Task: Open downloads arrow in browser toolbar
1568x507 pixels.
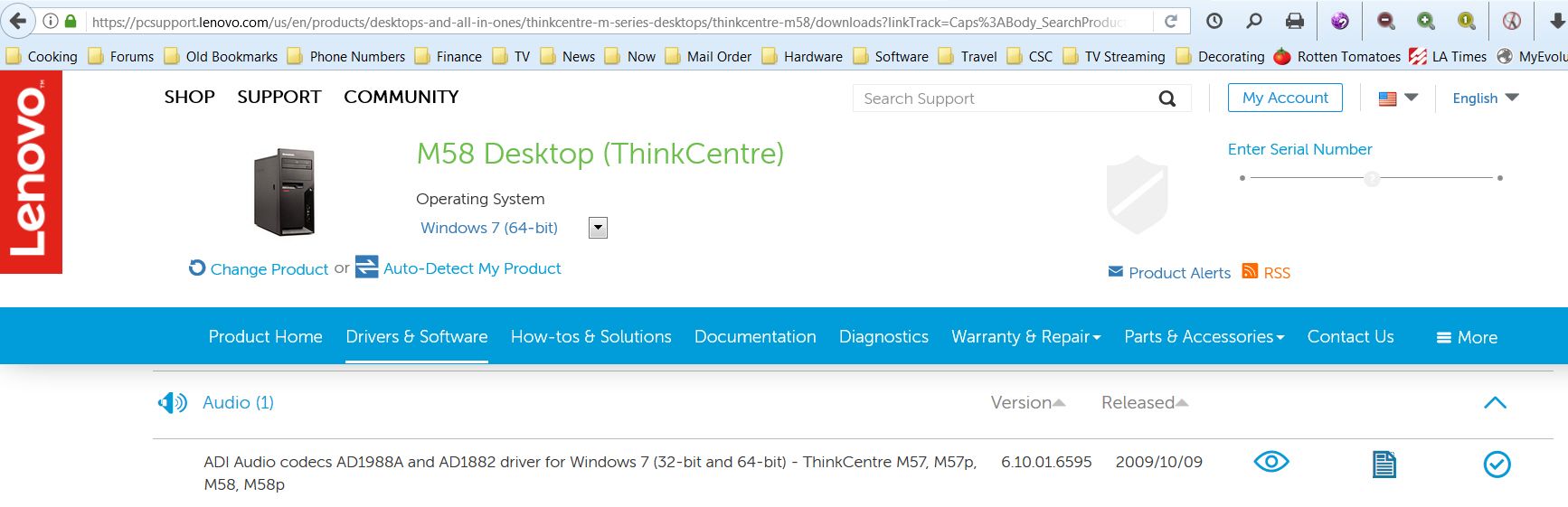Action: coord(1556,21)
